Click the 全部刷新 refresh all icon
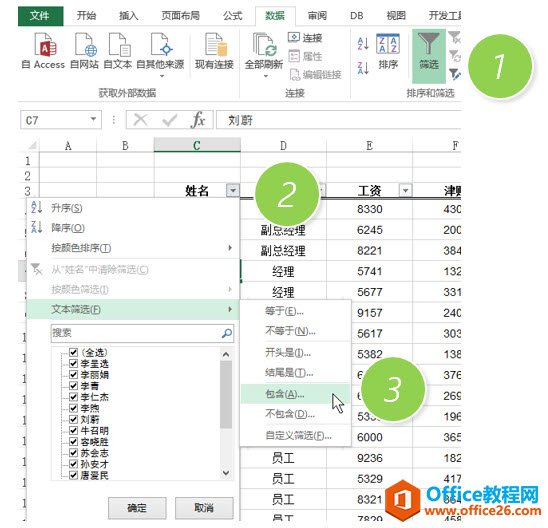This screenshot has height=528, width=548. click(264, 45)
